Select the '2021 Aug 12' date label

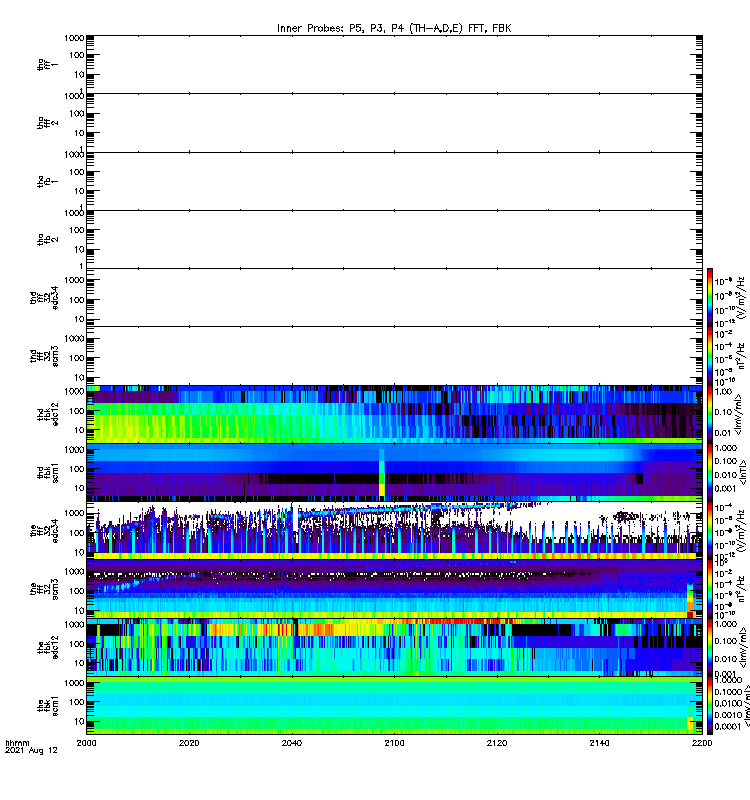[x=31, y=751]
